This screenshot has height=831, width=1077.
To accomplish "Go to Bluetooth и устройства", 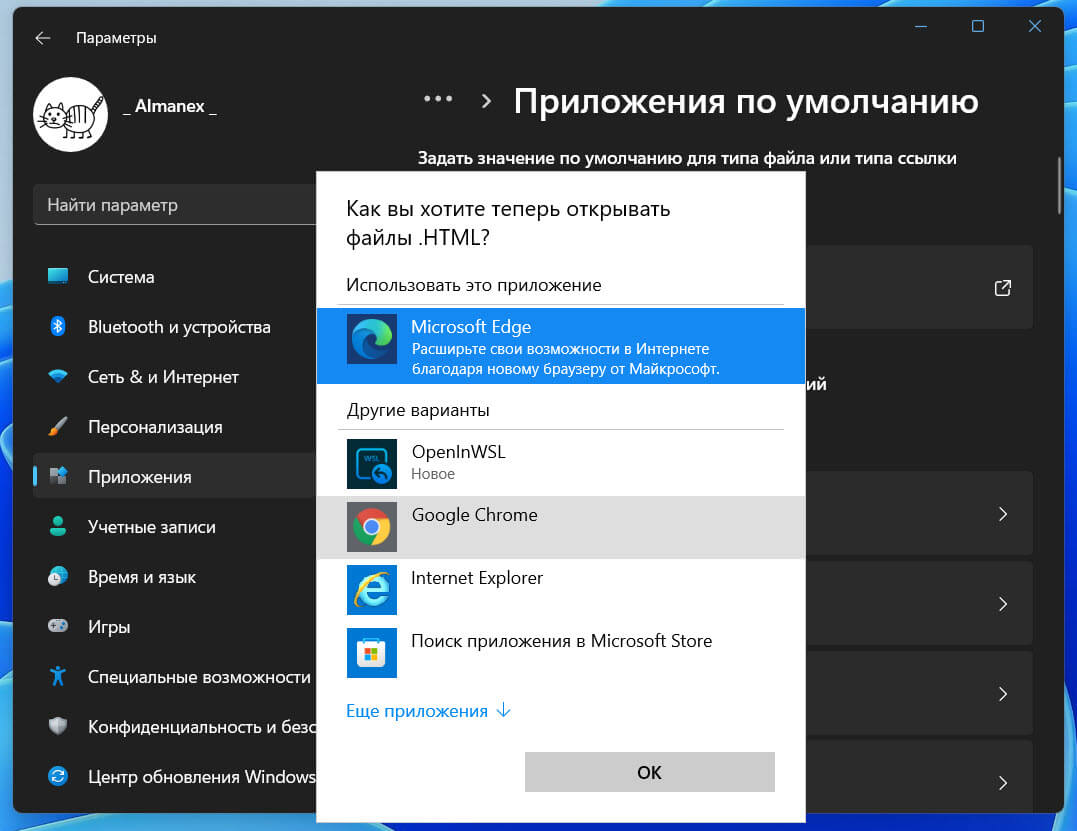I will point(174,327).
